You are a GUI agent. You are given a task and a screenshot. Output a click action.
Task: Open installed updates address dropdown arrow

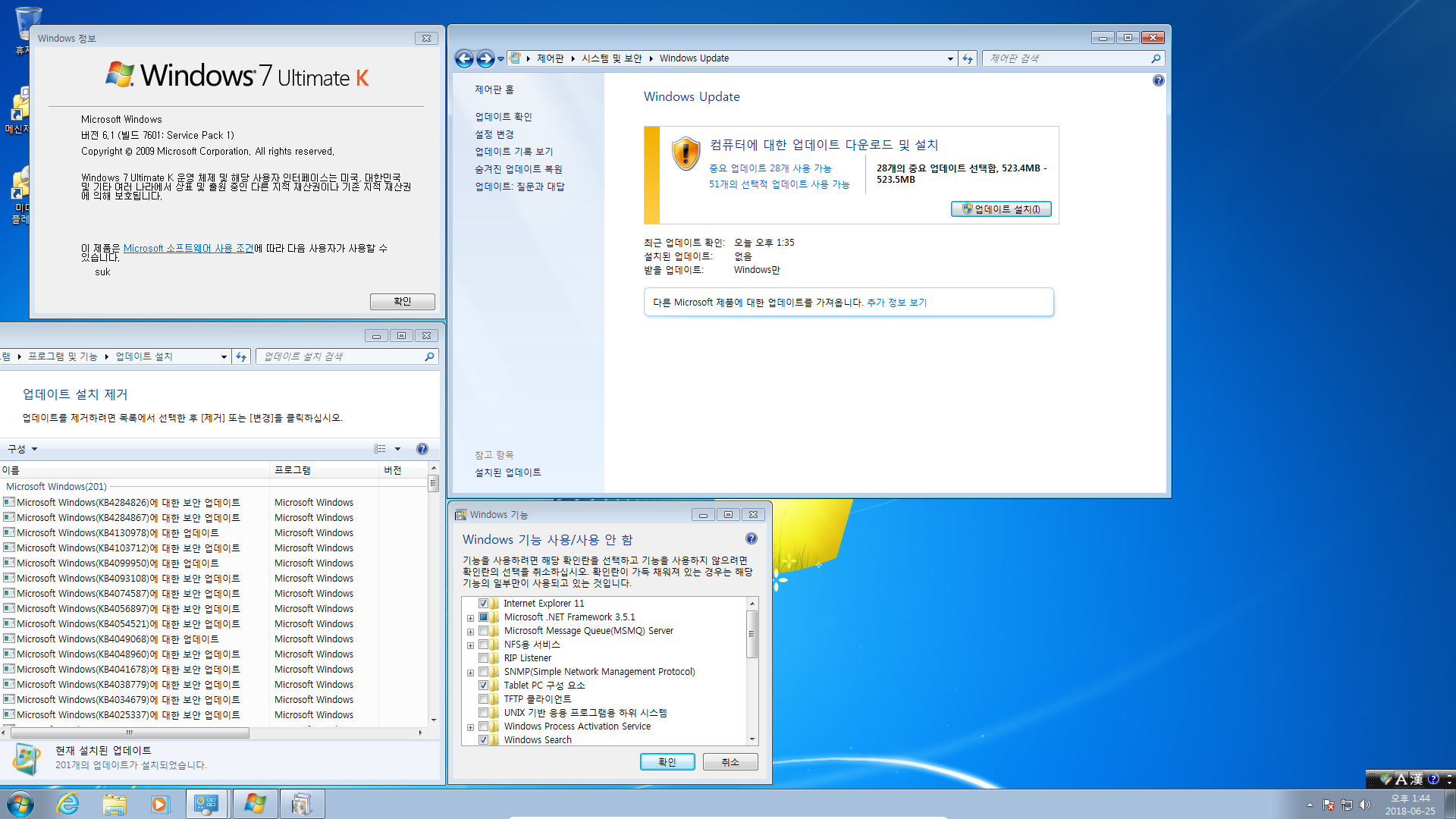[x=224, y=356]
